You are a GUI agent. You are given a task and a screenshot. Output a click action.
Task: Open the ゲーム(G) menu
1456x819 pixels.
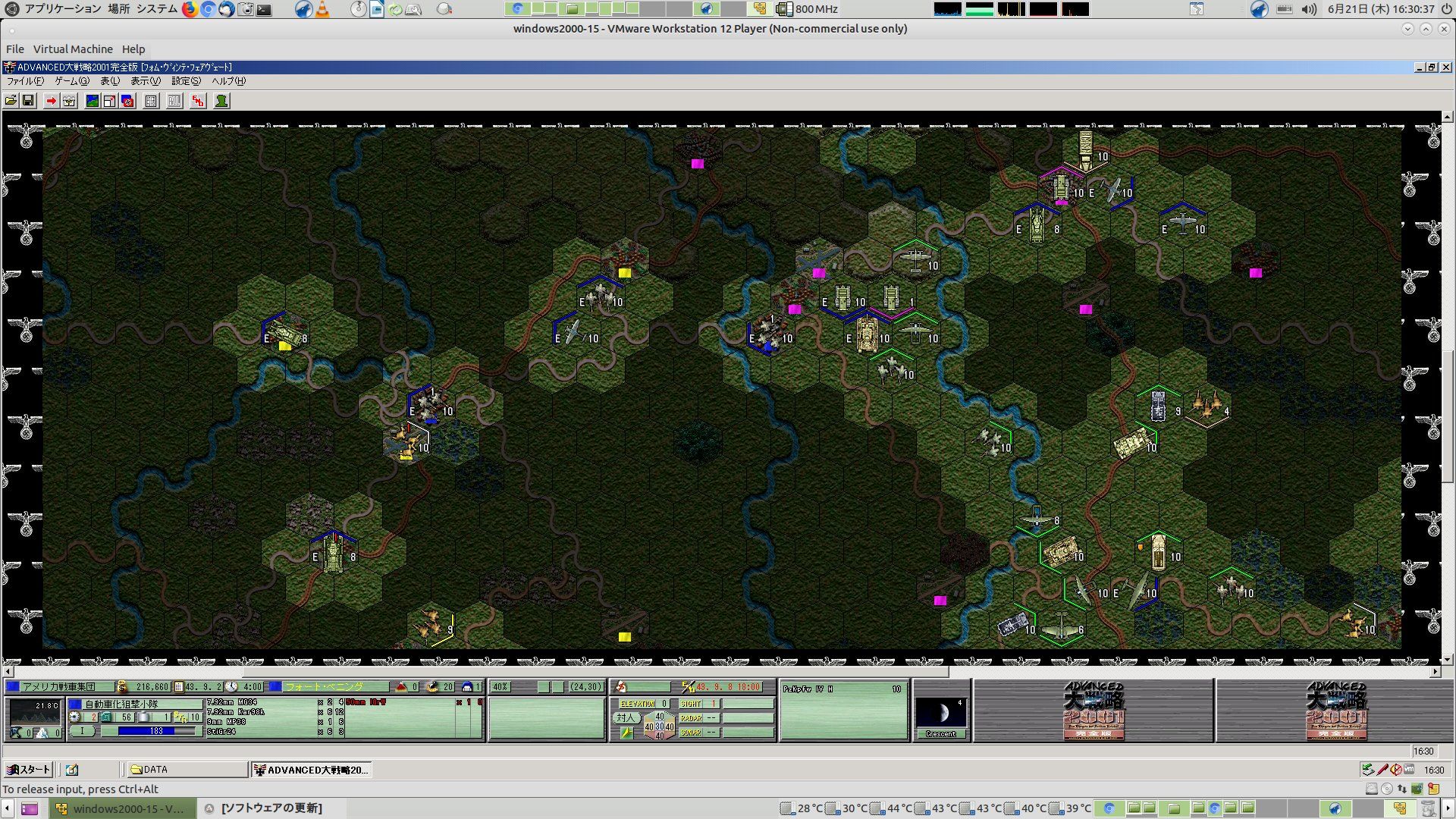(x=71, y=81)
